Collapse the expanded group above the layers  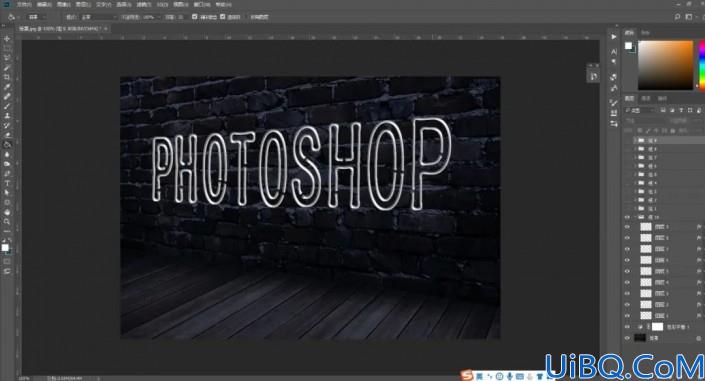click(635, 217)
